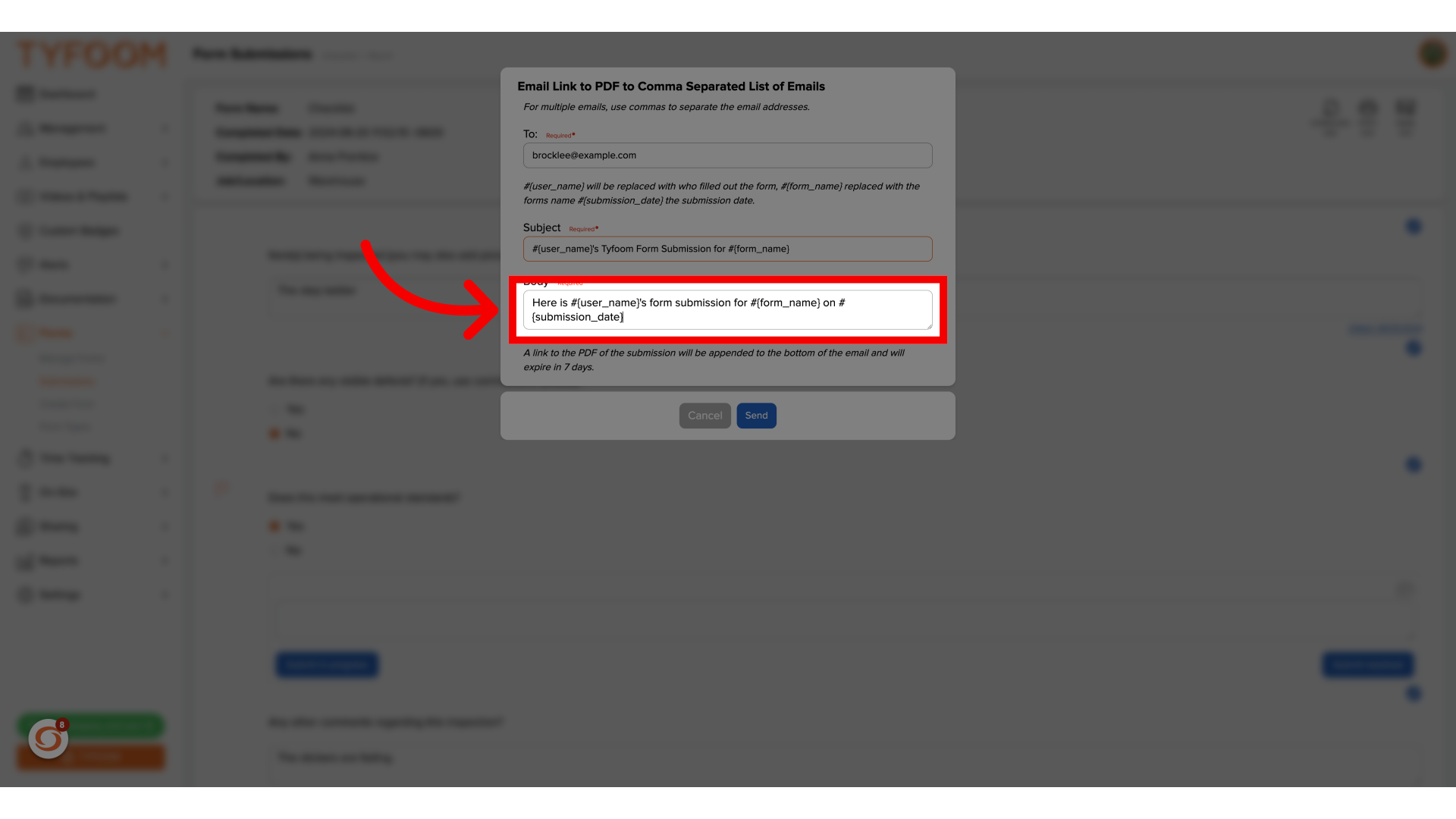The height and width of the screenshot is (819, 1456).
Task: Open the user avatar menu
Action: (x=1432, y=54)
